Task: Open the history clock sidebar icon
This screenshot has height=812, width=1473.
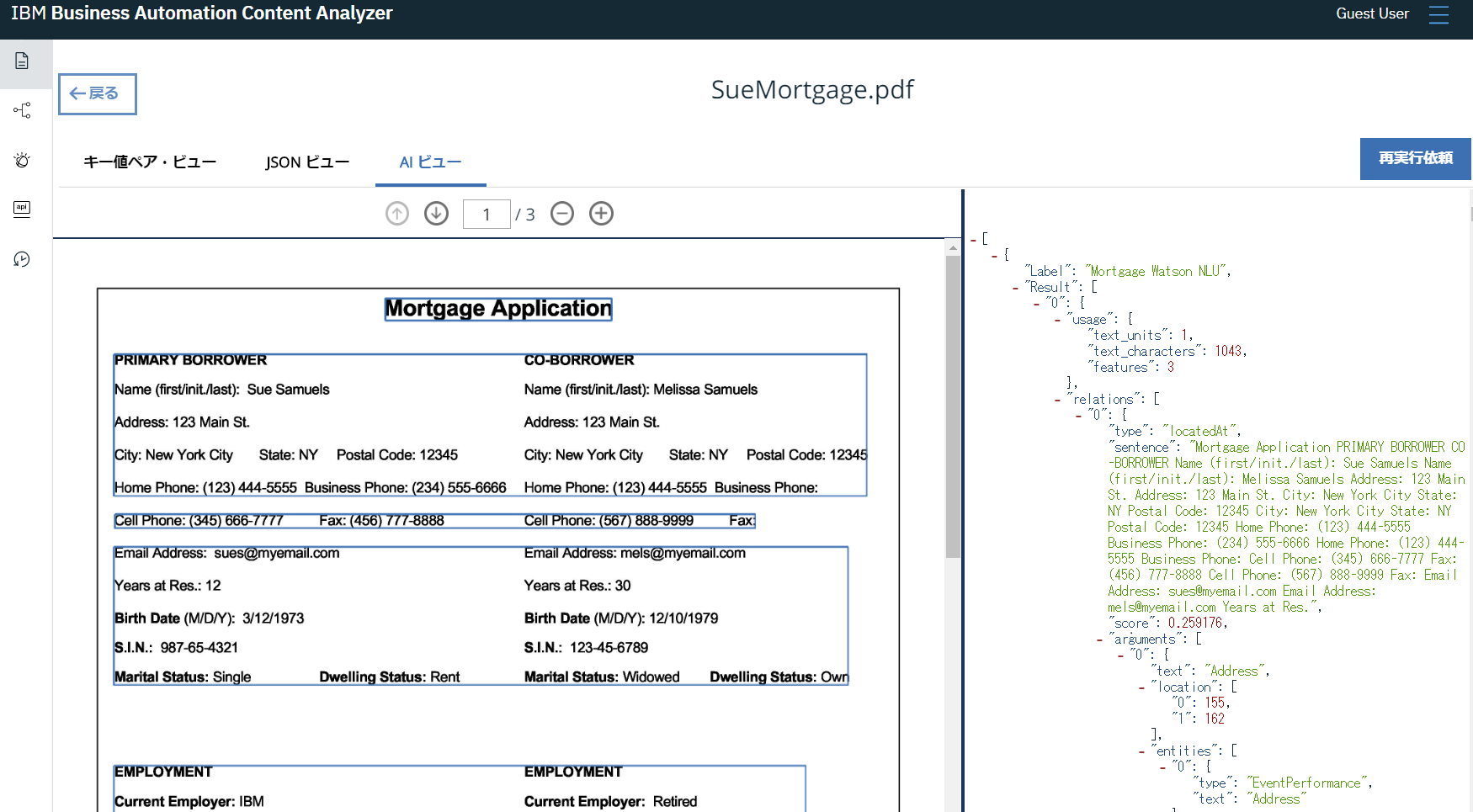Action: (22, 259)
